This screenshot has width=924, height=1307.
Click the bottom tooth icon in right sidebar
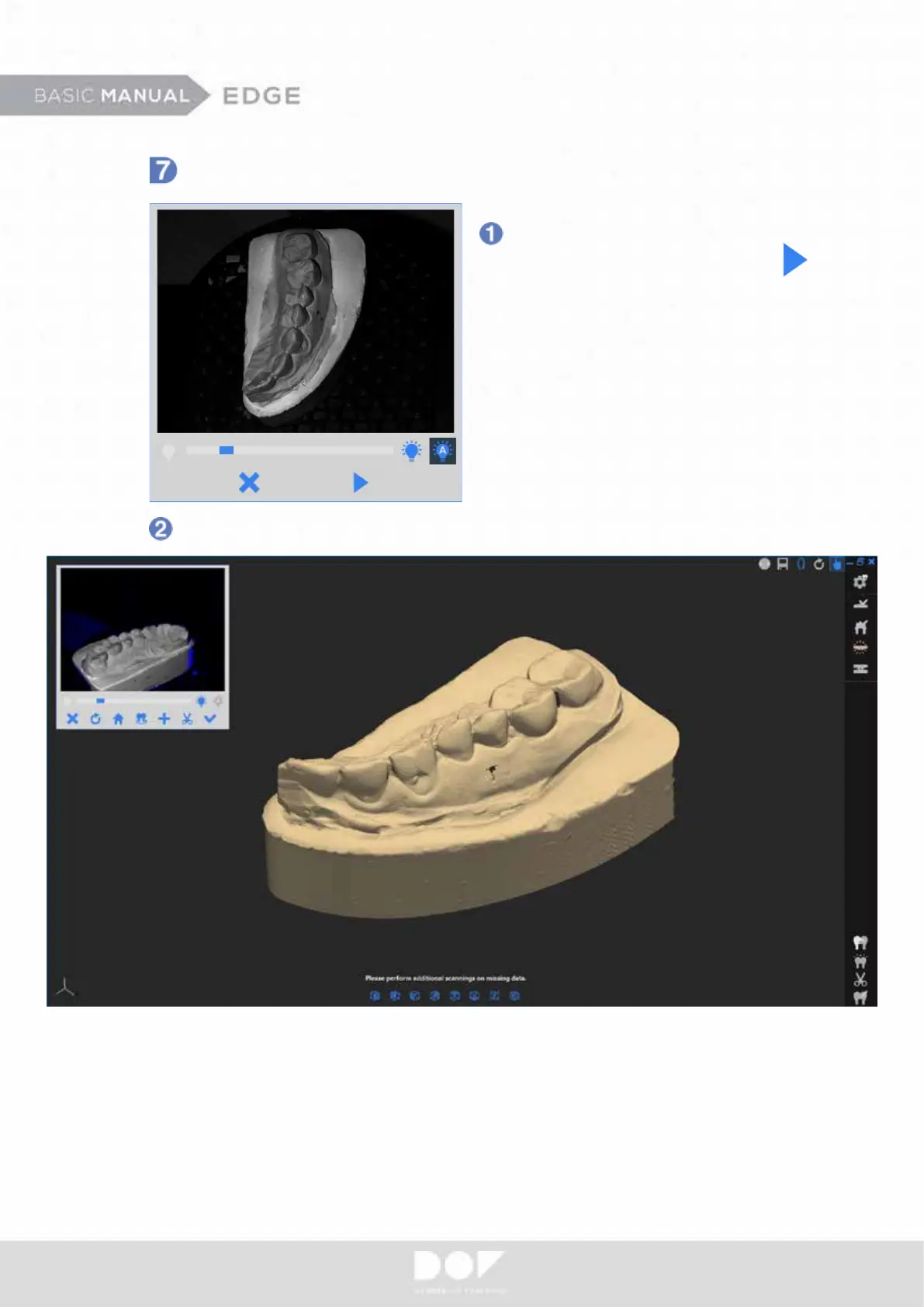pyautogui.click(x=860, y=998)
